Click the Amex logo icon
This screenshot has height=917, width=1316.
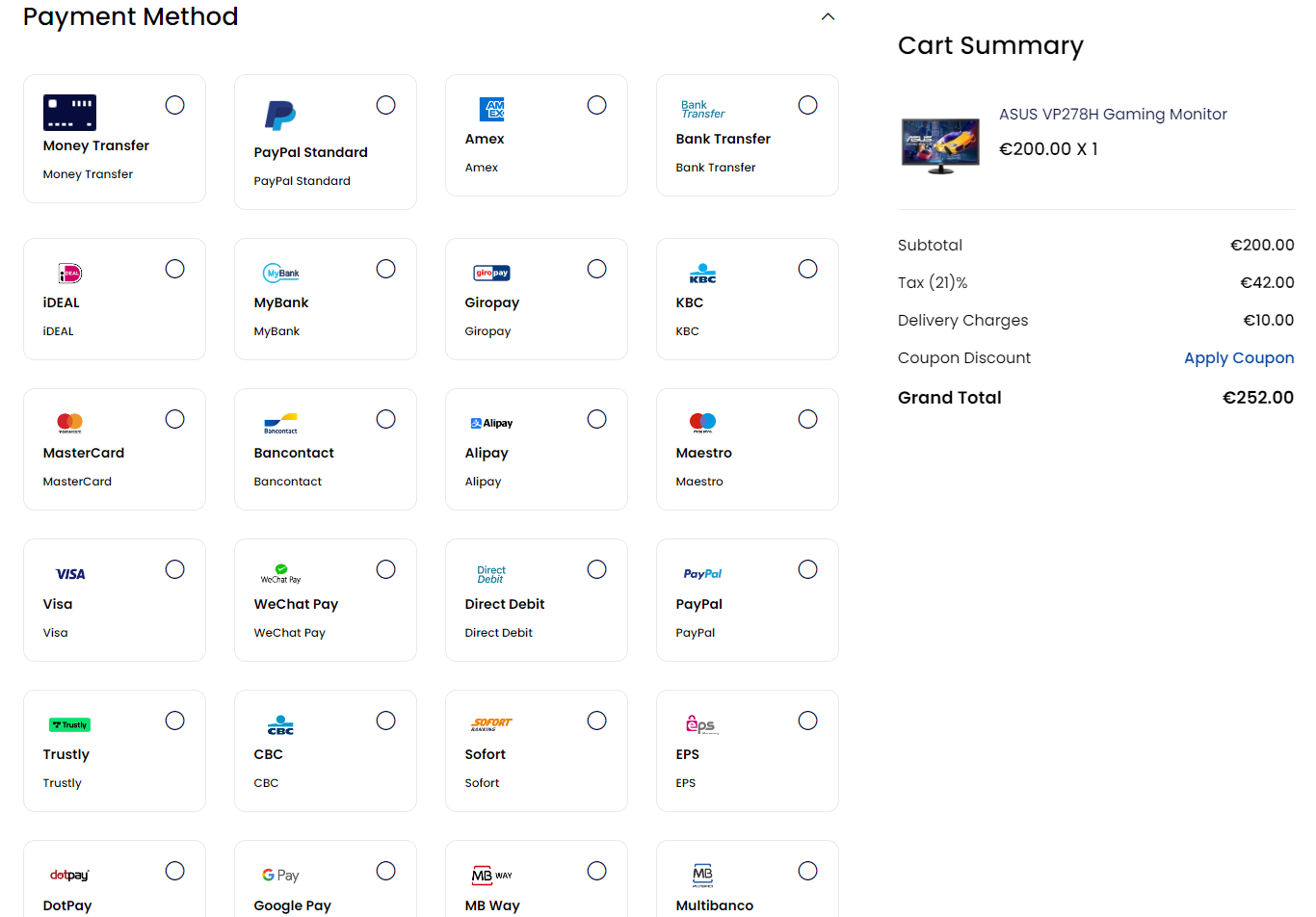[492, 109]
